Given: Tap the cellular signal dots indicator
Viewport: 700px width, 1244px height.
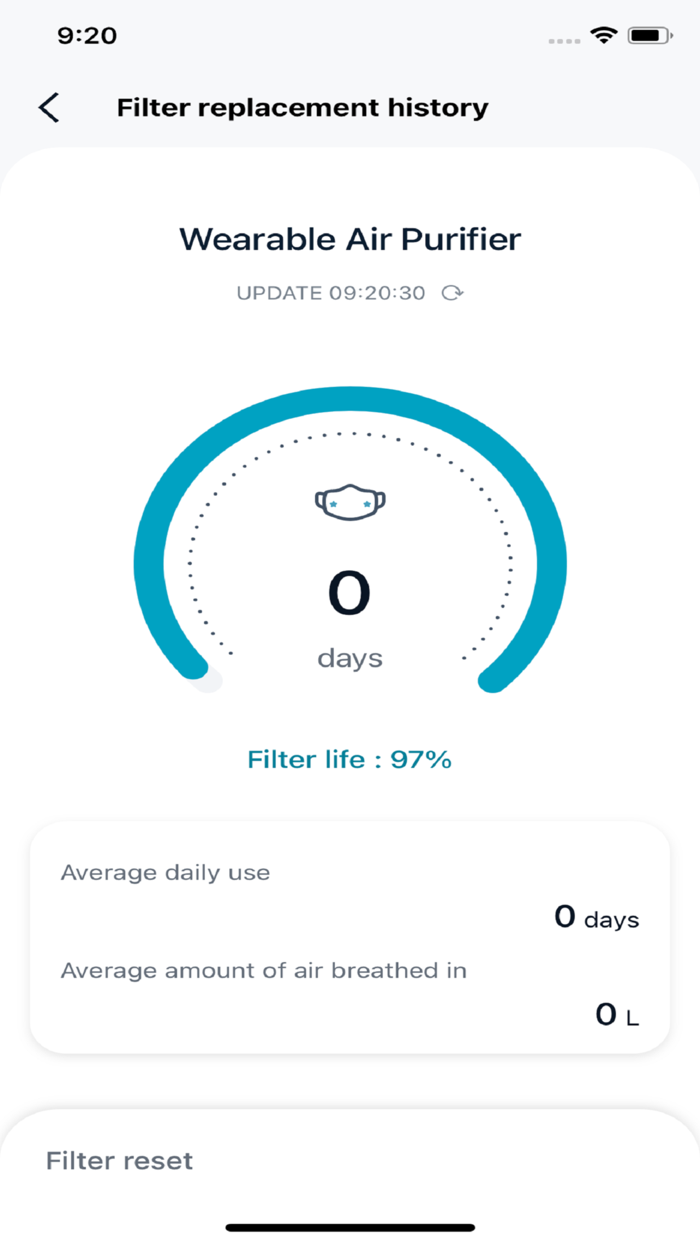Looking at the screenshot, I should [563, 39].
